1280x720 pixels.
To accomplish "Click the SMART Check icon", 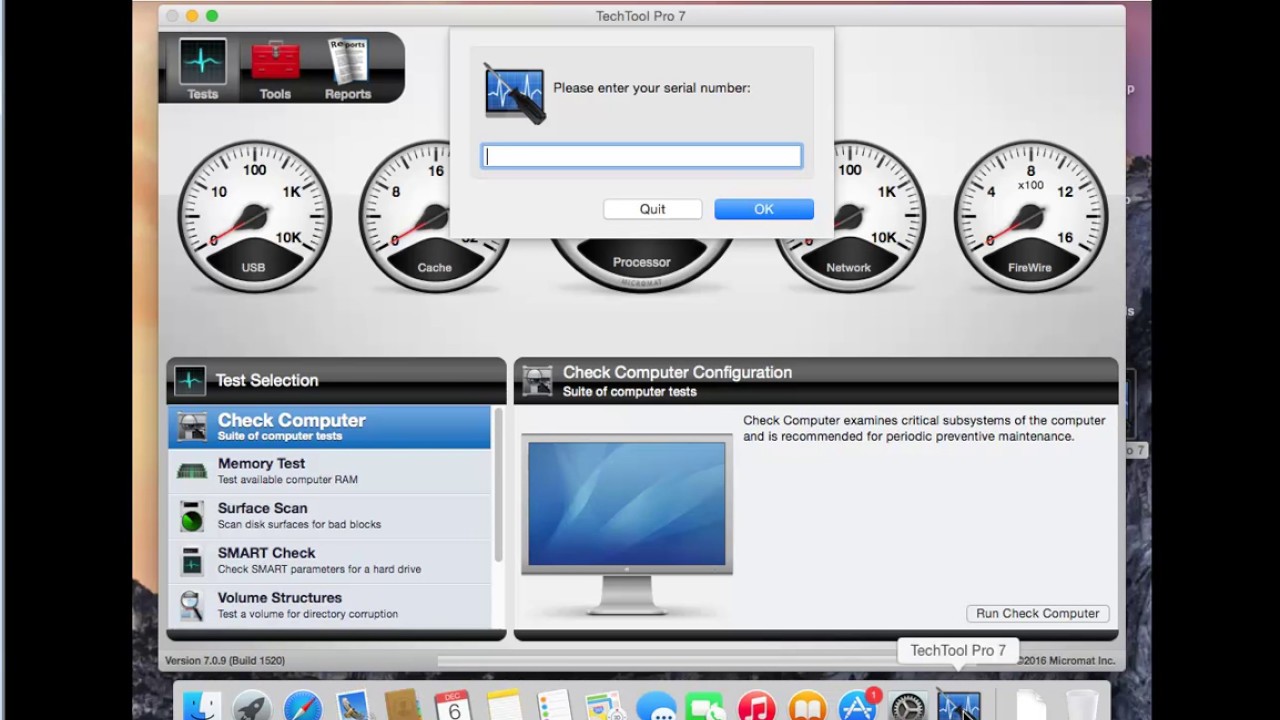I will click(x=192, y=561).
